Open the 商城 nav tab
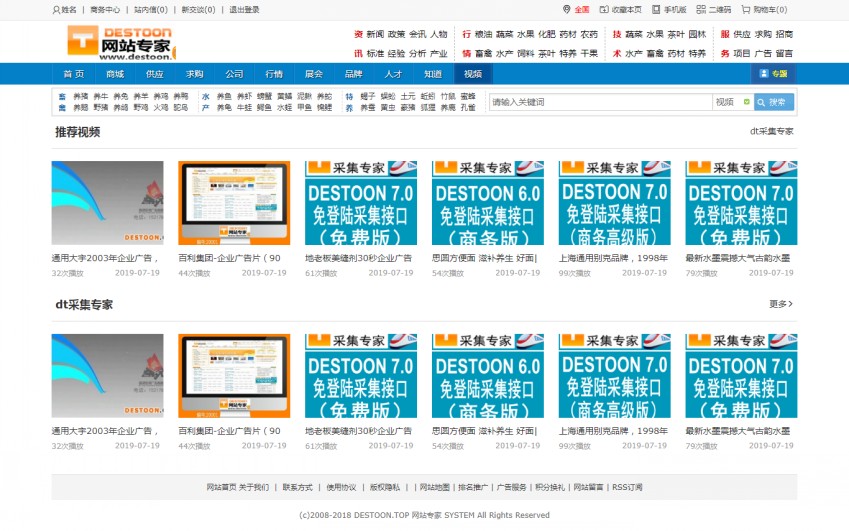 coord(115,74)
